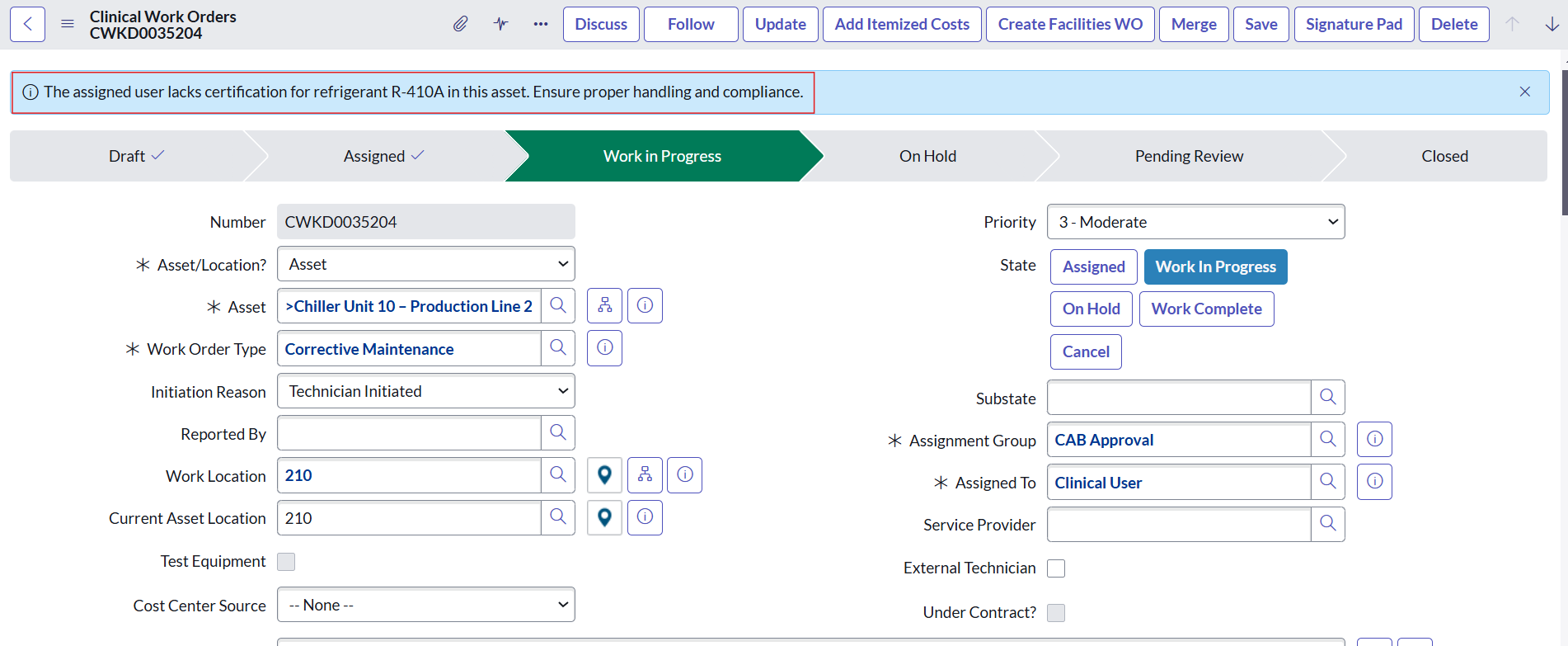Preview Work Location record info

click(x=684, y=475)
